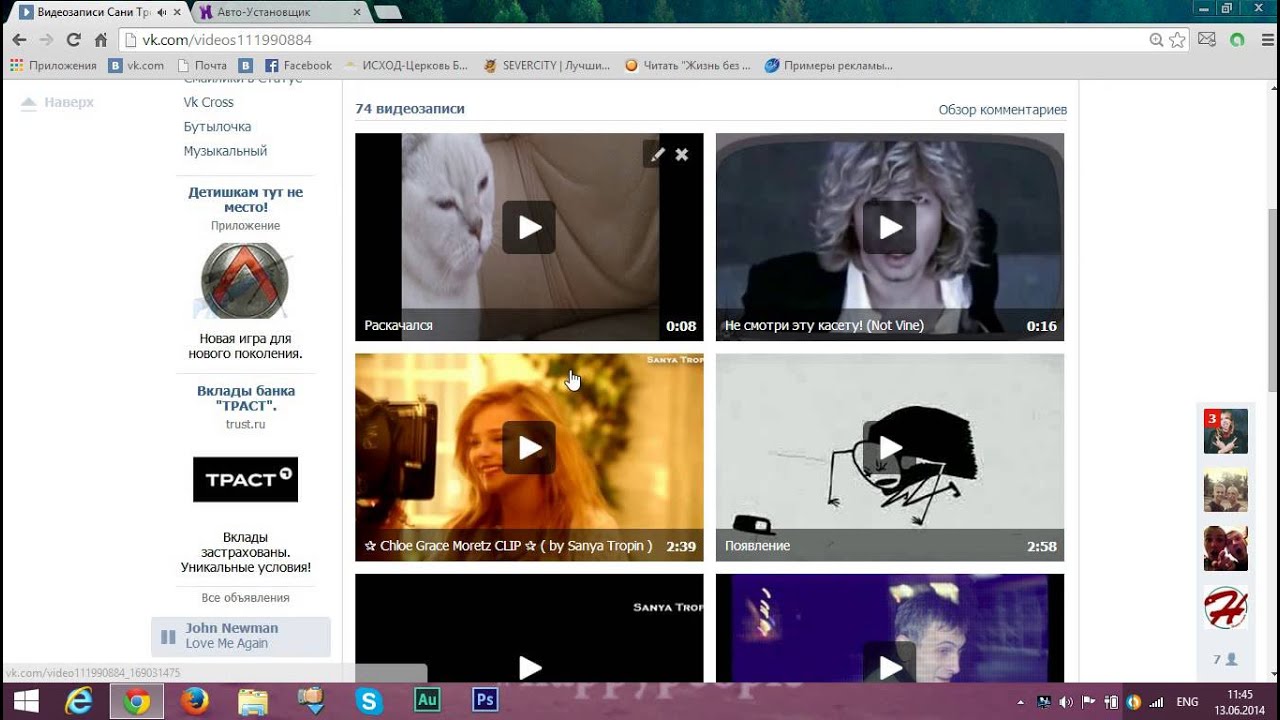Open the browser home page
This screenshot has width=1280, height=720.
[x=100, y=40]
